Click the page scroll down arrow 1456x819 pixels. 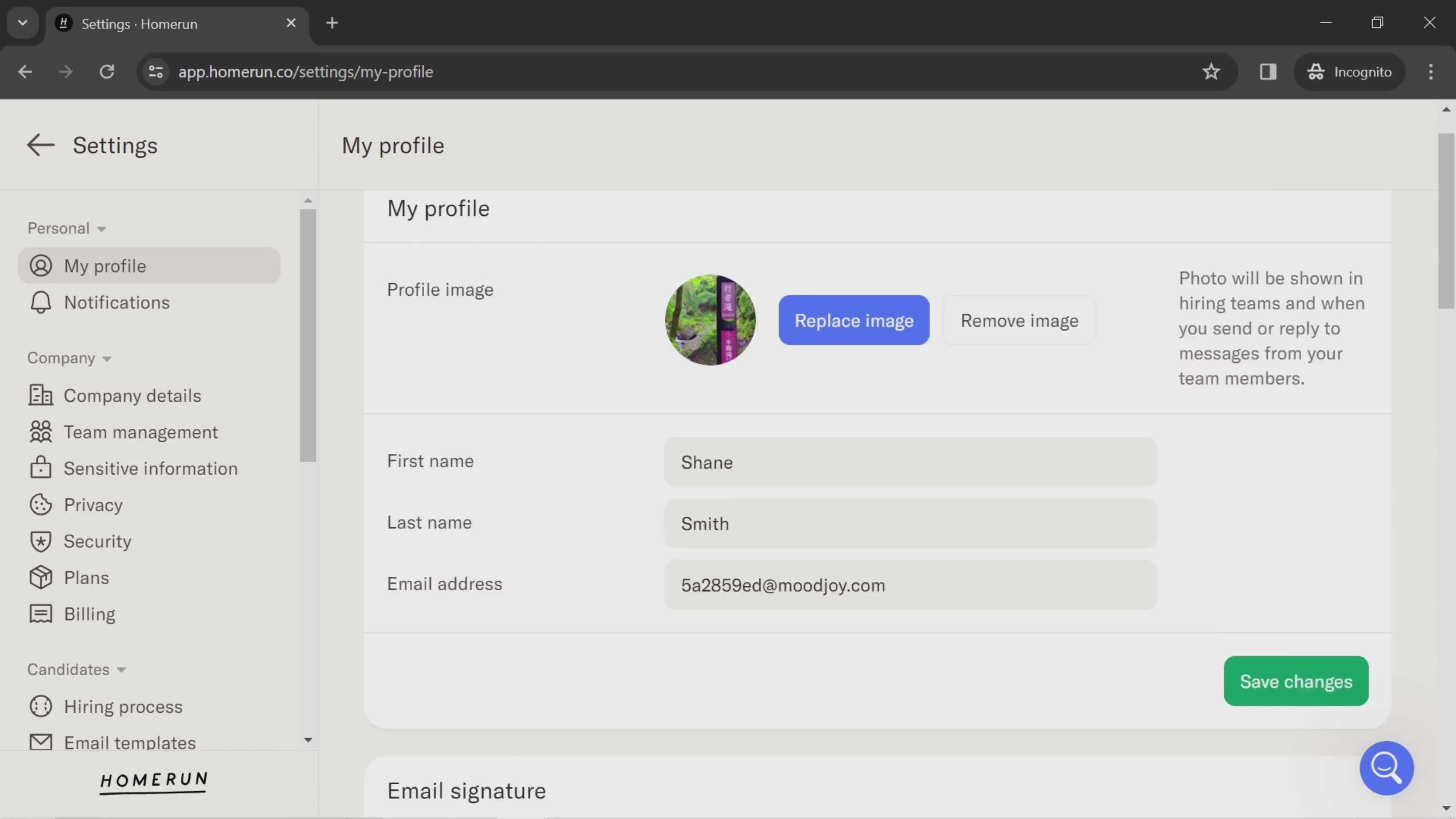click(x=1446, y=808)
